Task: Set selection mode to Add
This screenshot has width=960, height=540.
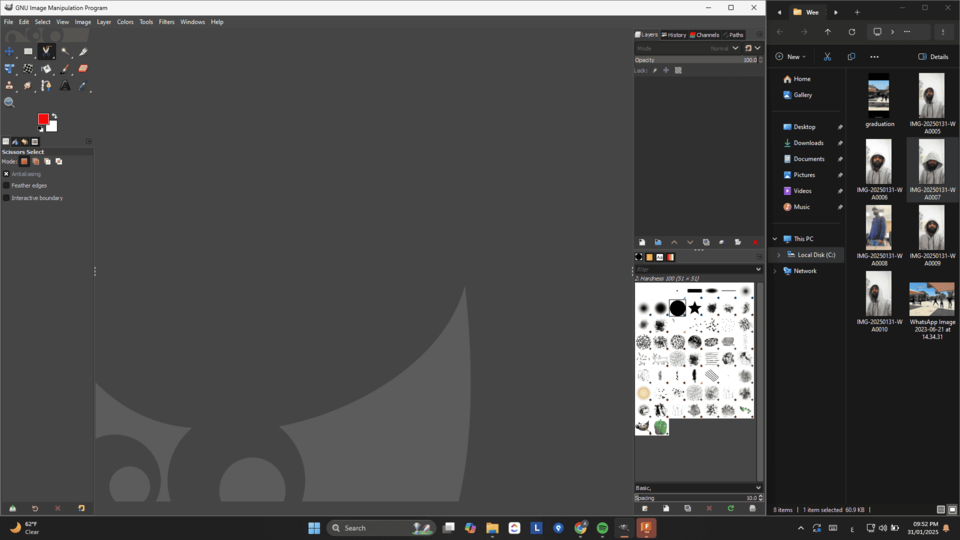Action: tap(36, 162)
